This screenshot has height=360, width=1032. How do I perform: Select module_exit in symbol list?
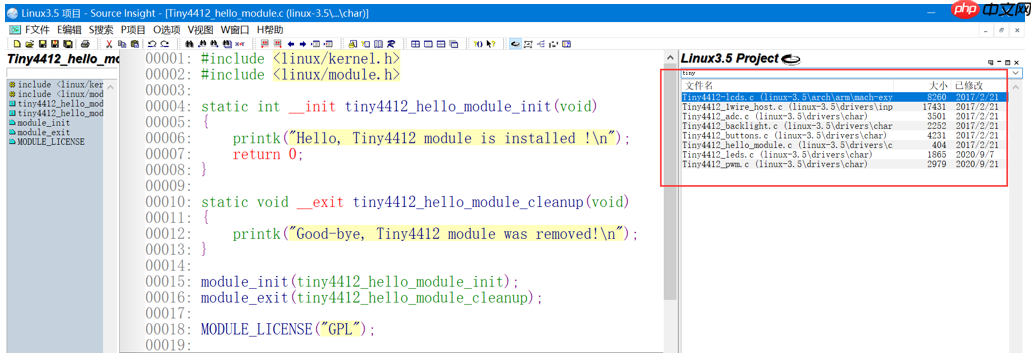point(43,132)
